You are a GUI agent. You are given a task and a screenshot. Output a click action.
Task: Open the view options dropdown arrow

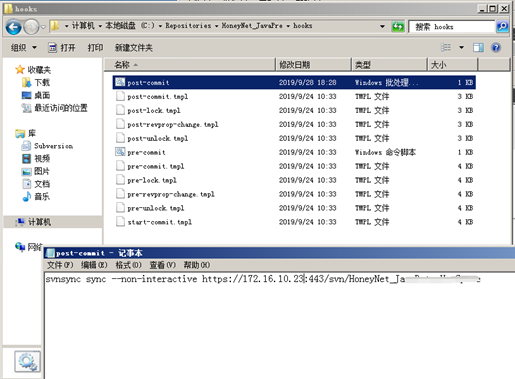pos(461,47)
